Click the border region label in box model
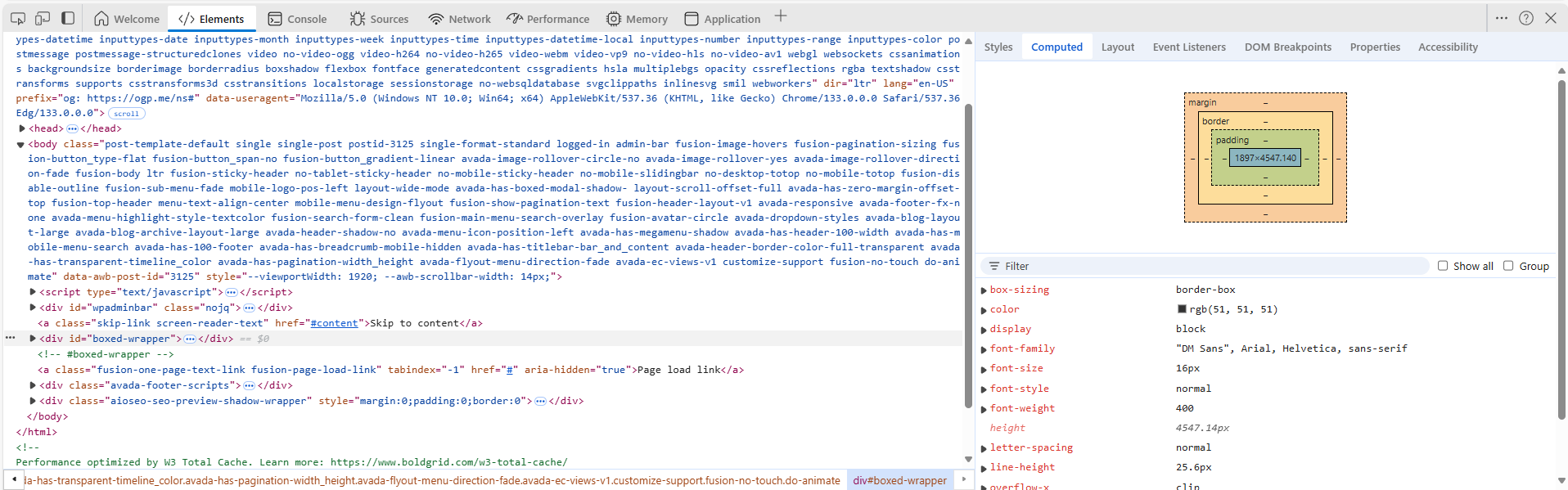 click(1215, 121)
